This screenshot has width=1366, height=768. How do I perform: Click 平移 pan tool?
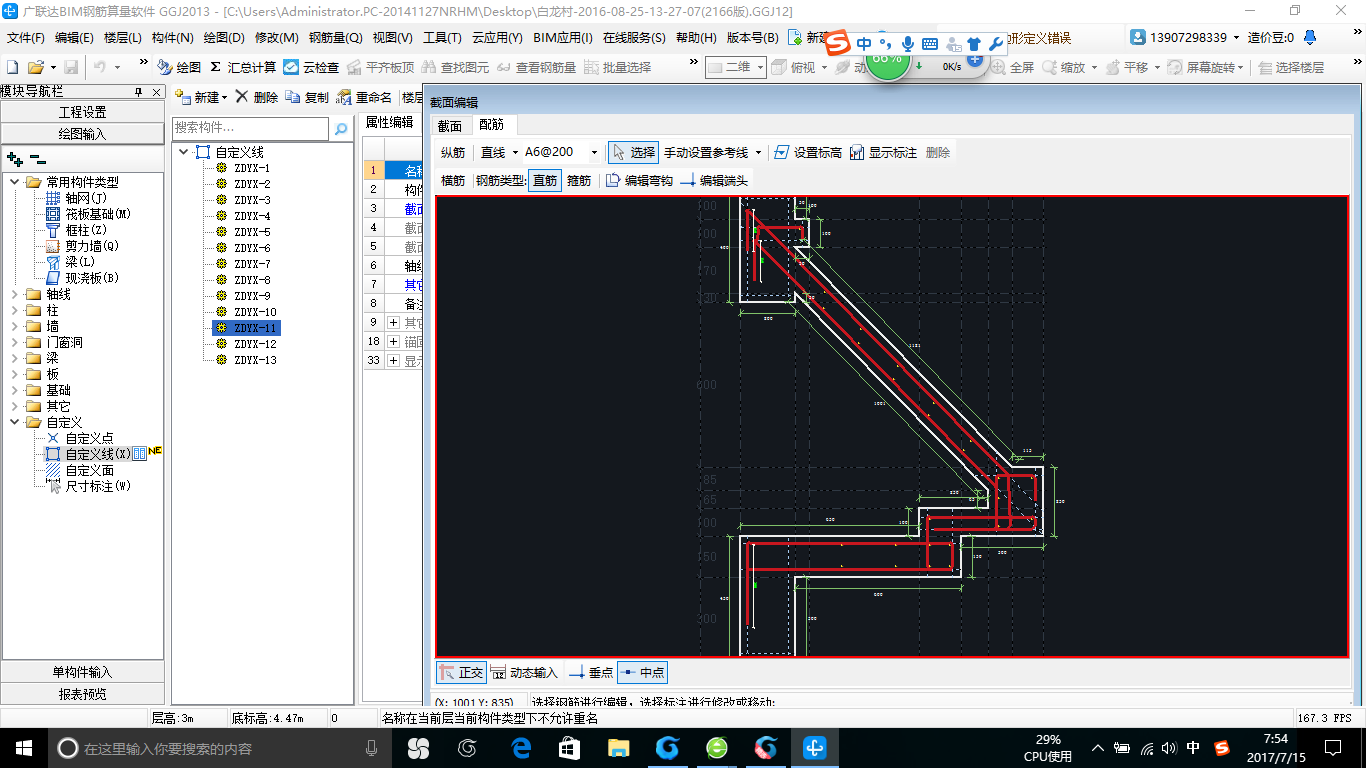coord(1127,67)
